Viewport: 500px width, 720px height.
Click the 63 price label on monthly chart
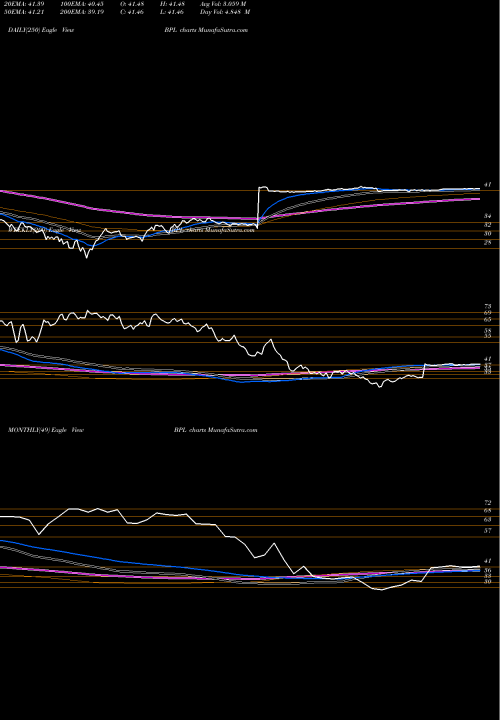coord(488,519)
